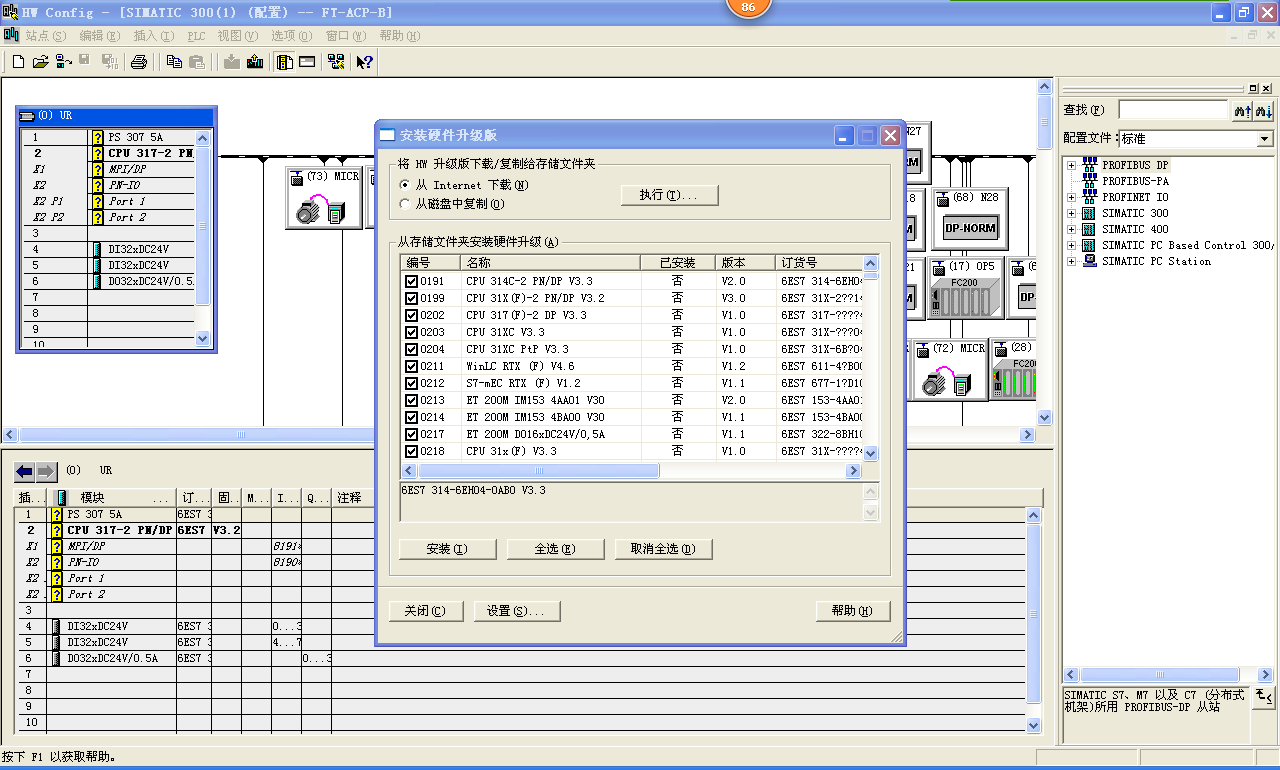This screenshot has height=770, width=1280.
Task: Open the 站点 (Station) menu
Action: [x=46, y=36]
